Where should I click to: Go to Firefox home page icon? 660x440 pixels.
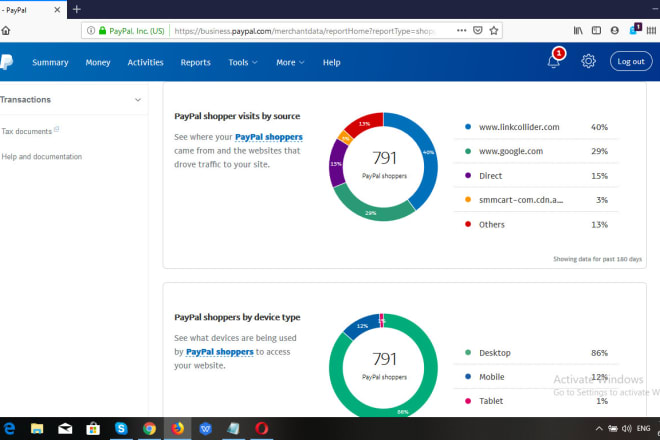tap(5, 30)
